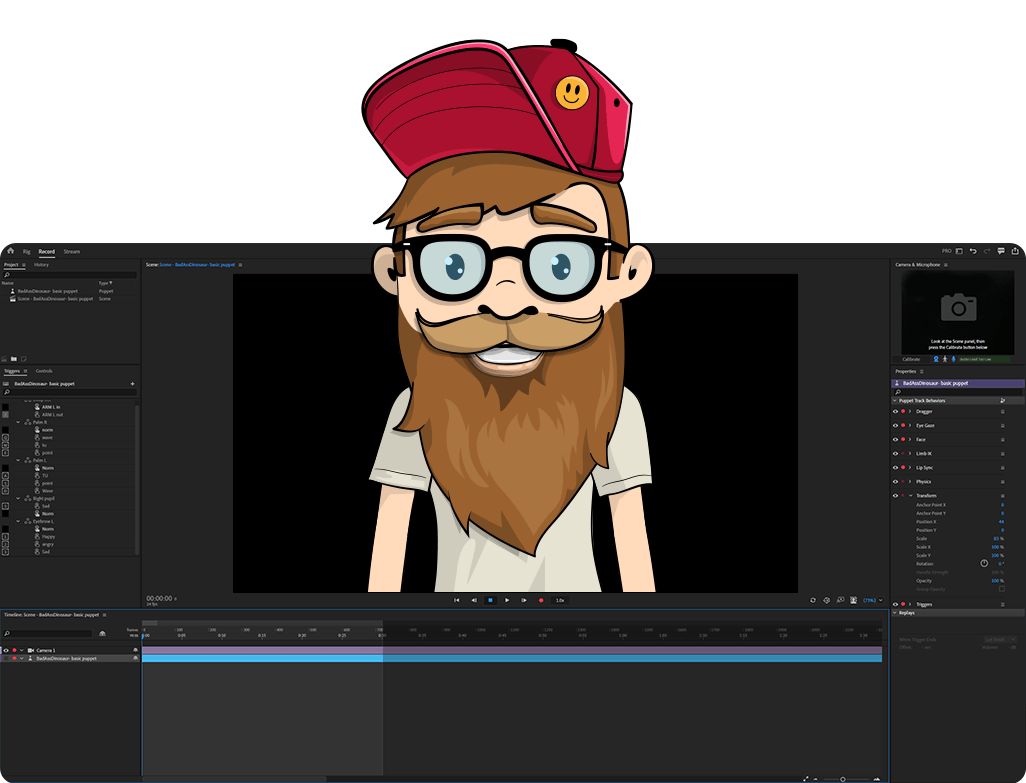
Task: Open the Controls tab
Action: (44, 371)
